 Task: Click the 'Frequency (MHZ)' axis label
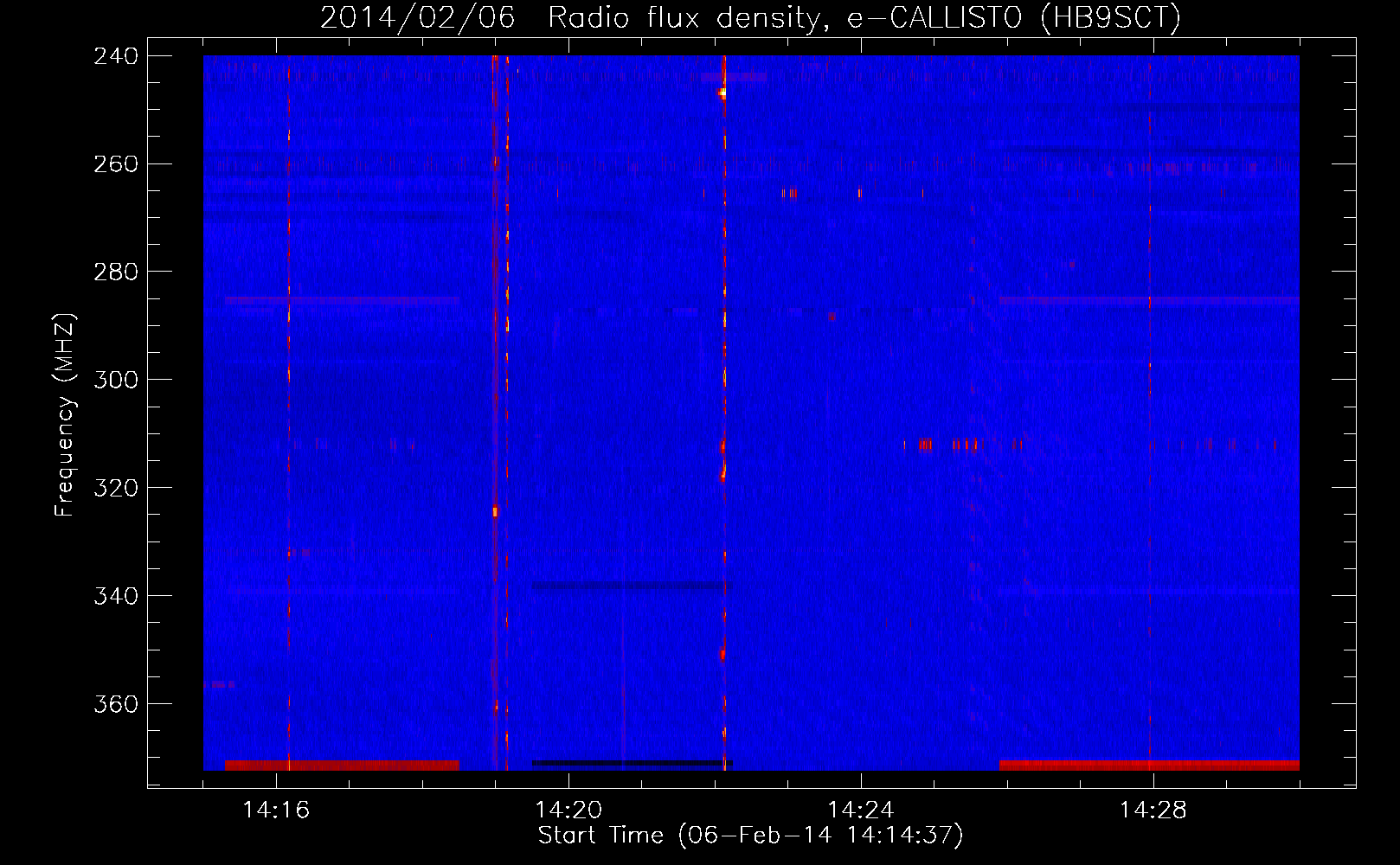tap(65, 414)
